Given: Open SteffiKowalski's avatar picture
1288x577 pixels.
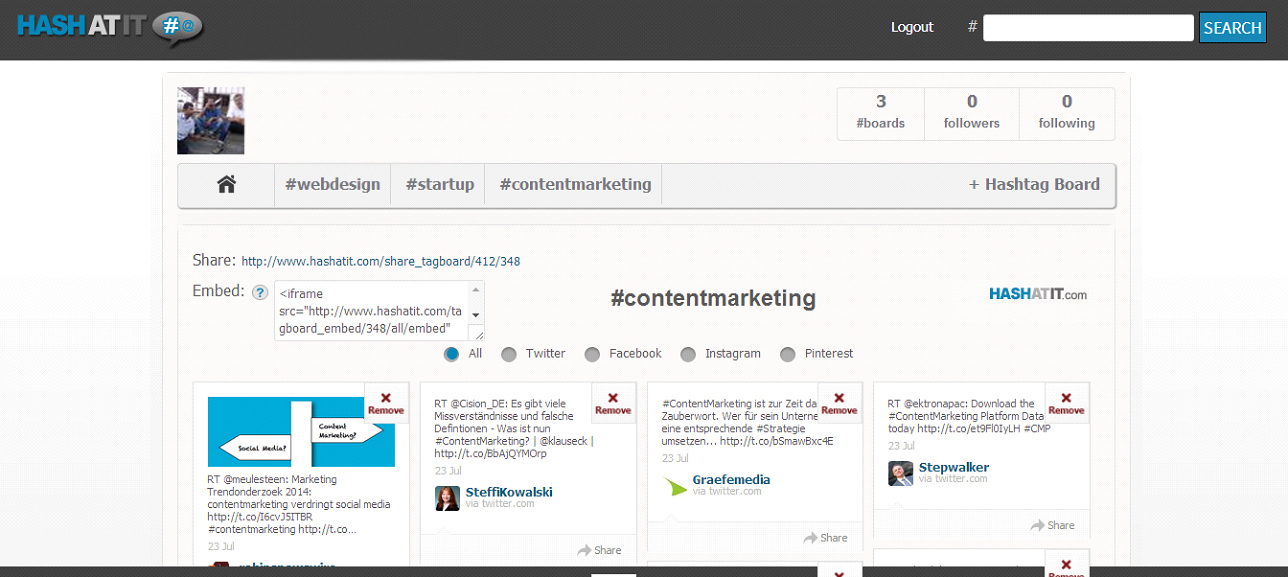Looking at the screenshot, I should (x=447, y=498).
